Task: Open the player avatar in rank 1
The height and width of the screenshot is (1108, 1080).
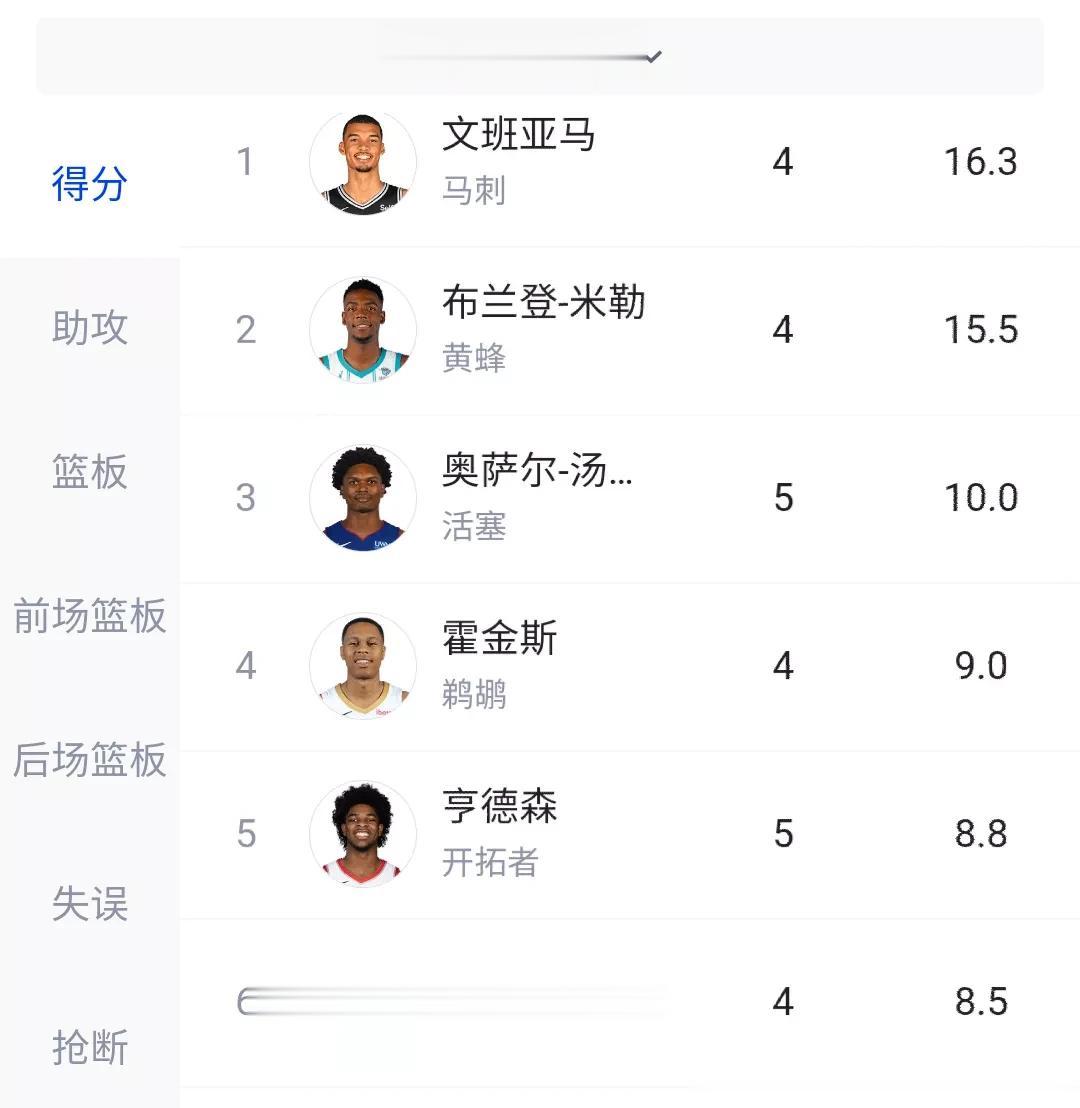Action: [363, 163]
